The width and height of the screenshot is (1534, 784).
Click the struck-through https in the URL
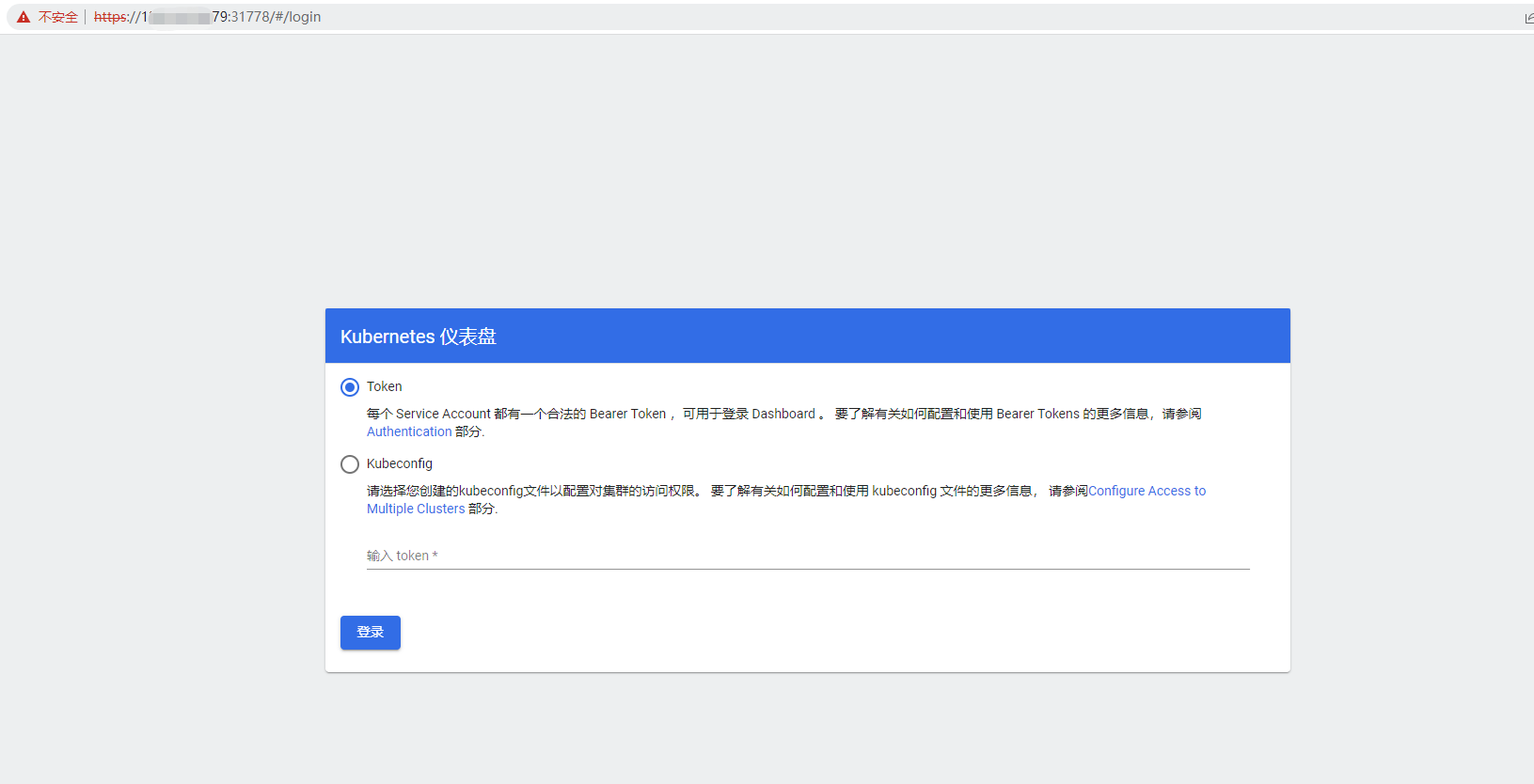click(x=110, y=17)
